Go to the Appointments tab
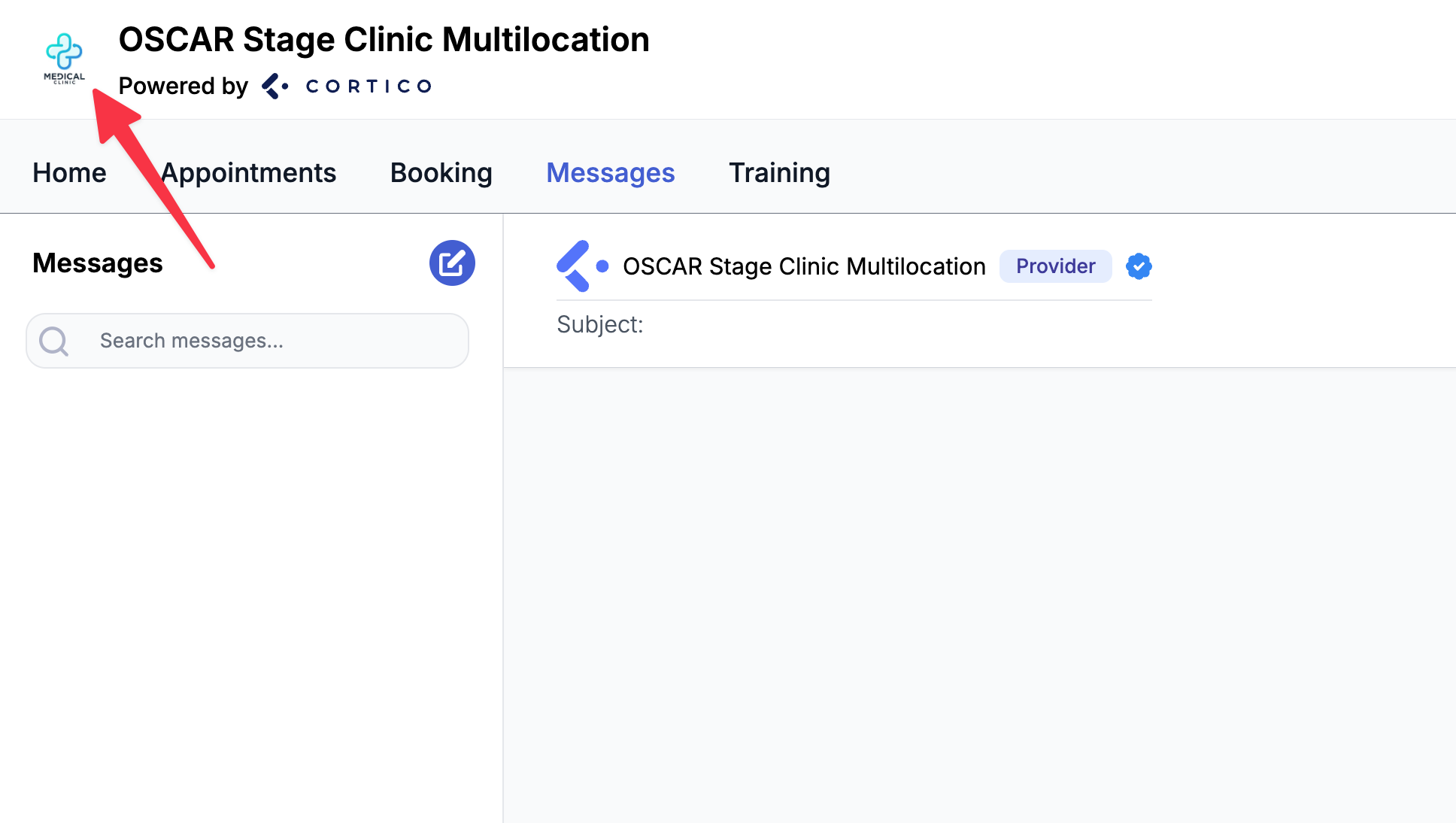1456x823 pixels. pyautogui.click(x=248, y=173)
